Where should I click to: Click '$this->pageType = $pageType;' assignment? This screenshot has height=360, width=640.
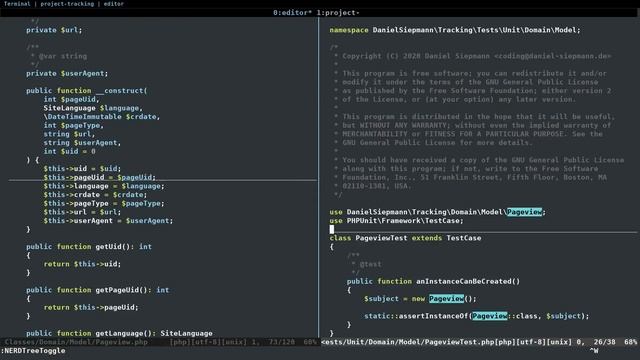point(104,203)
